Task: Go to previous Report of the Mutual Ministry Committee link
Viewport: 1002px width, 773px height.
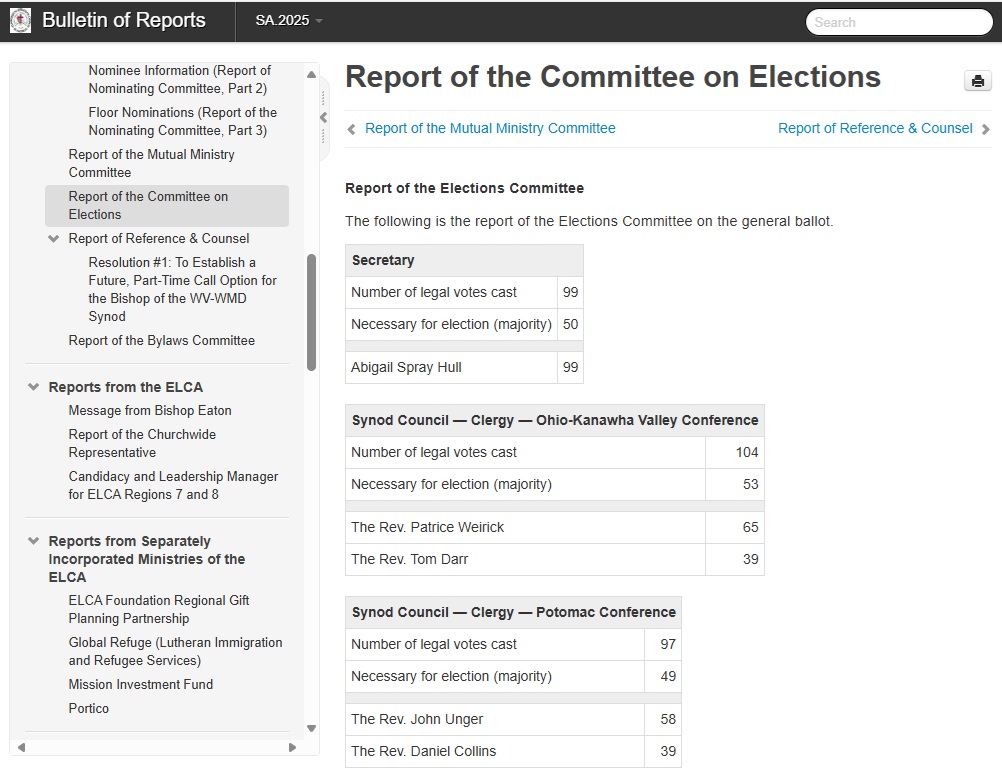Action: (490, 128)
